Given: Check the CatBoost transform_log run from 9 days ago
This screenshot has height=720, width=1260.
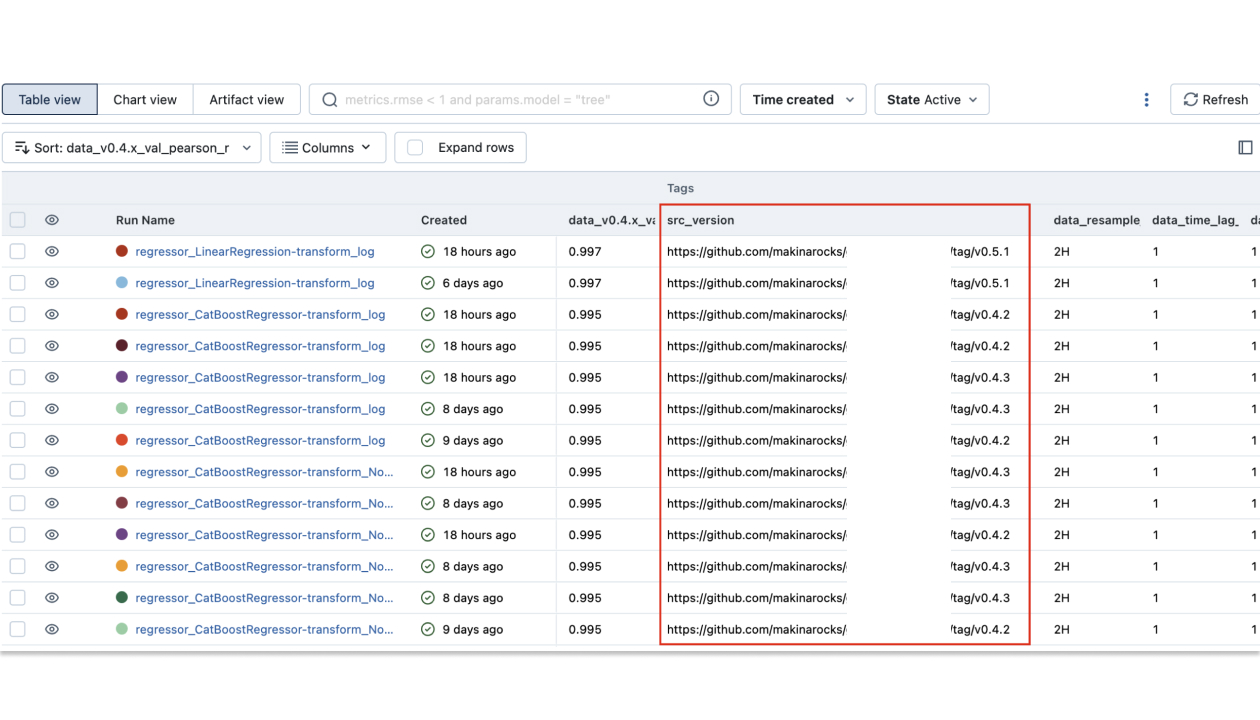Looking at the screenshot, I should (18, 441).
